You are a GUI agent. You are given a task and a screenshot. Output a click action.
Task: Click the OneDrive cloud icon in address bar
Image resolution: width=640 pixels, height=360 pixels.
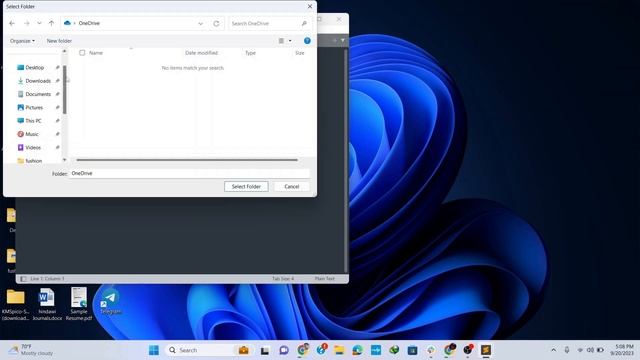click(x=67, y=23)
